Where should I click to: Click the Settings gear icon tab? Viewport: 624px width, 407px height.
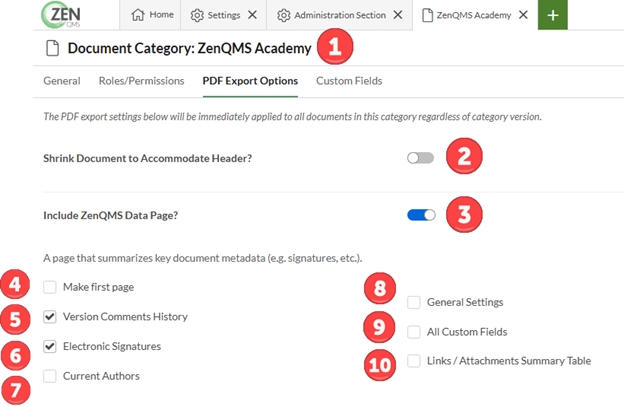[x=197, y=16]
